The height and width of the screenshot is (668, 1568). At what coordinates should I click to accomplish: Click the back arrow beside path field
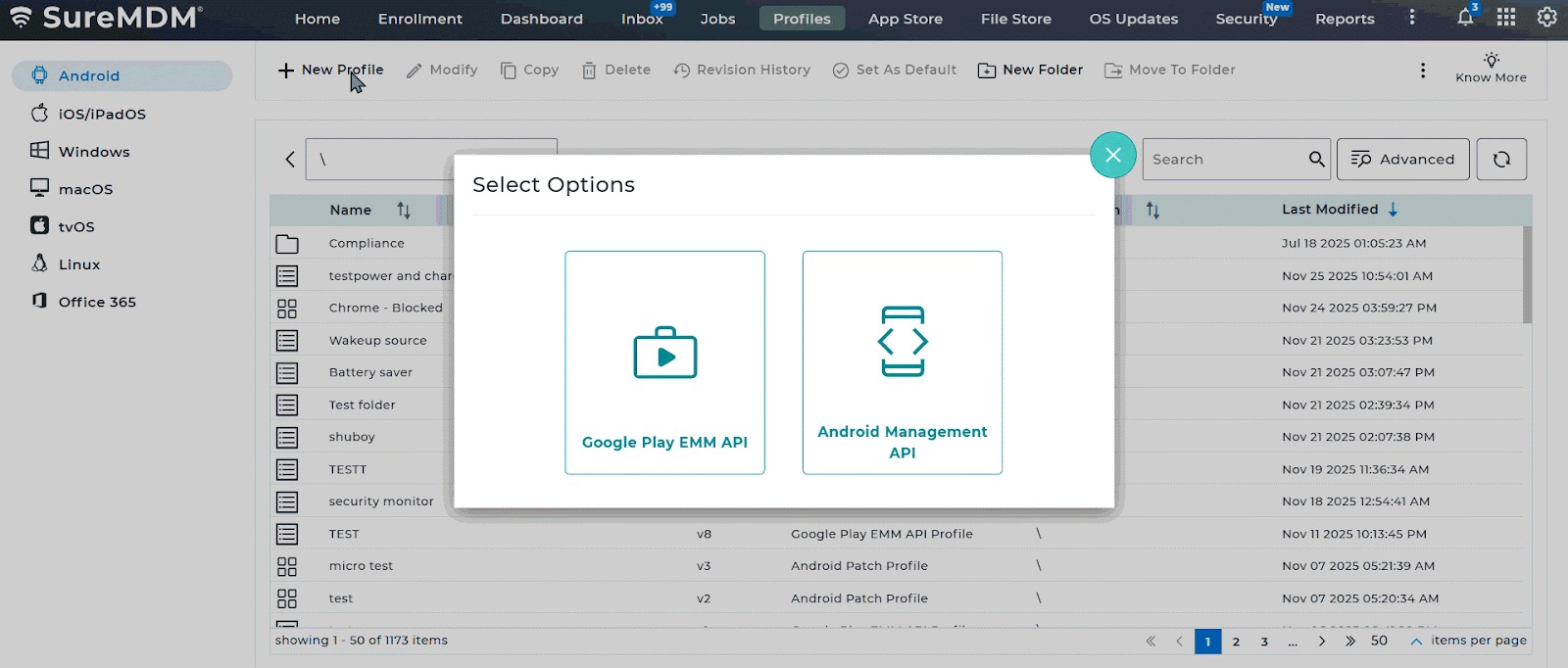290,159
